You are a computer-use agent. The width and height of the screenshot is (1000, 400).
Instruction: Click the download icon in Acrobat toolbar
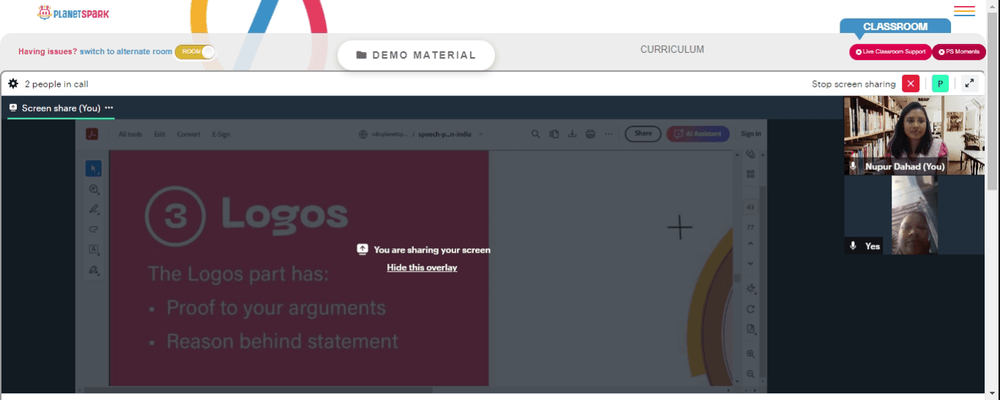[572, 134]
